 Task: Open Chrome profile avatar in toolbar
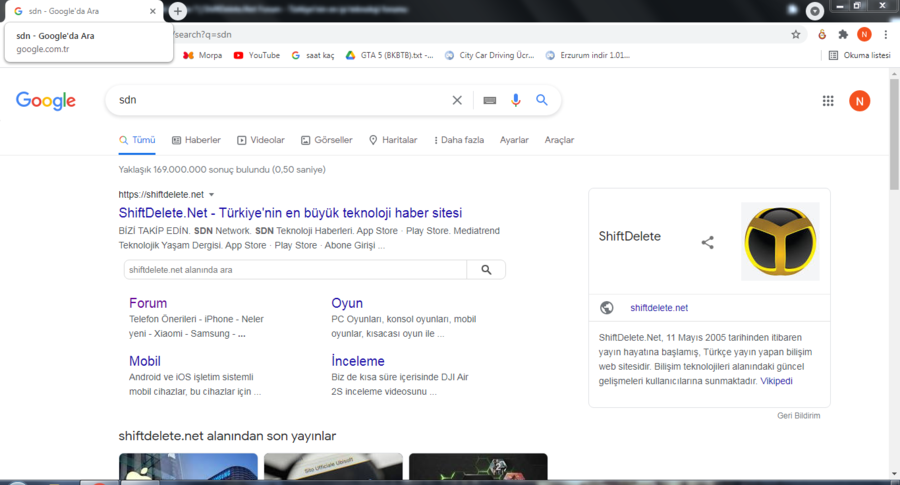(x=864, y=34)
